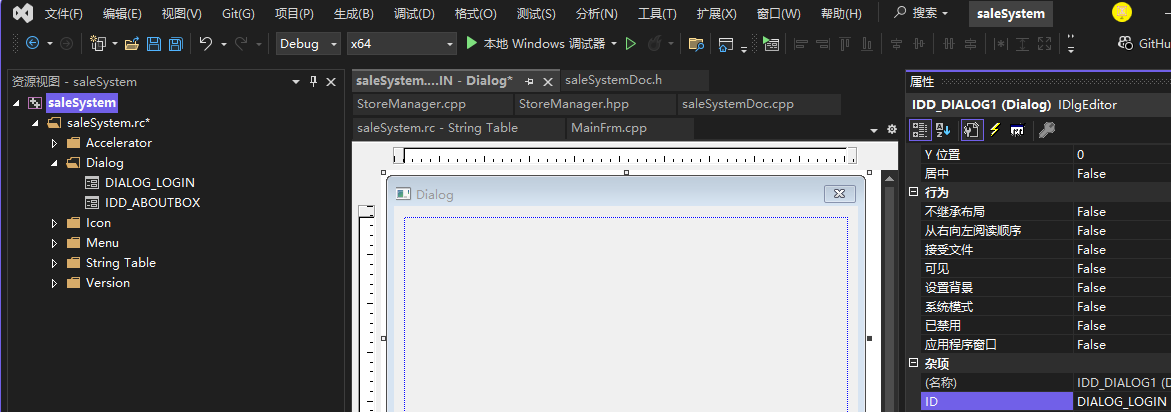Click the 搜索 search box
This screenshot has height=412, width=1171.
tap(921, 13)
